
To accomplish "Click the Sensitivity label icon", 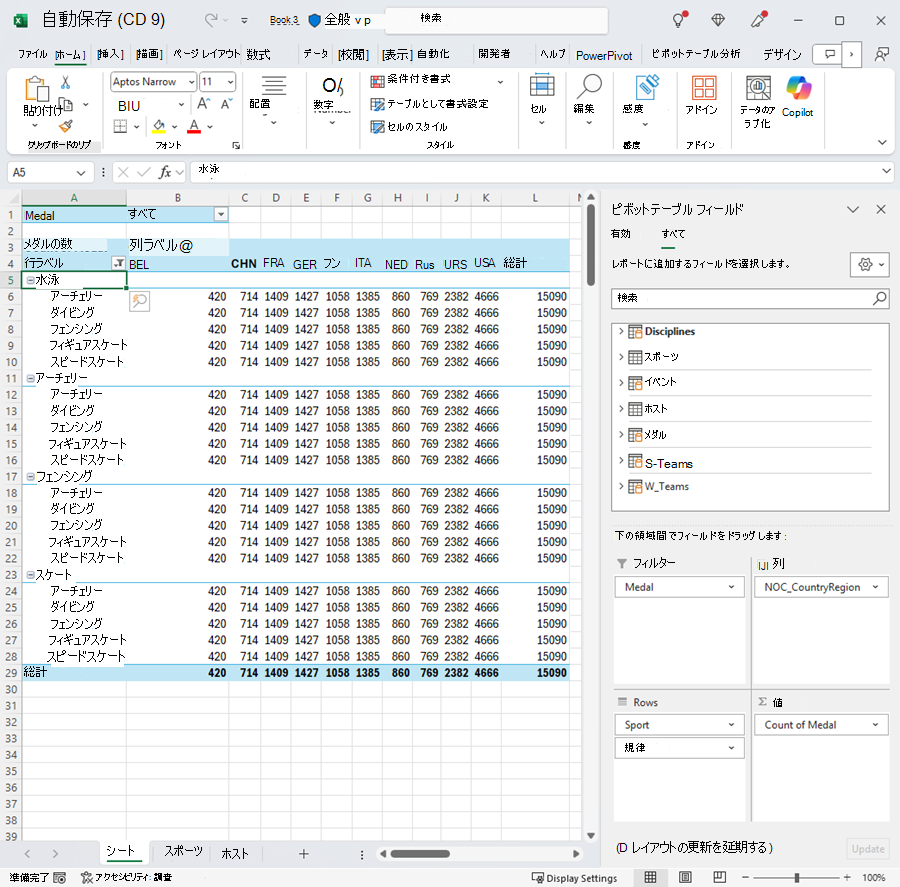I will [647, 87].
